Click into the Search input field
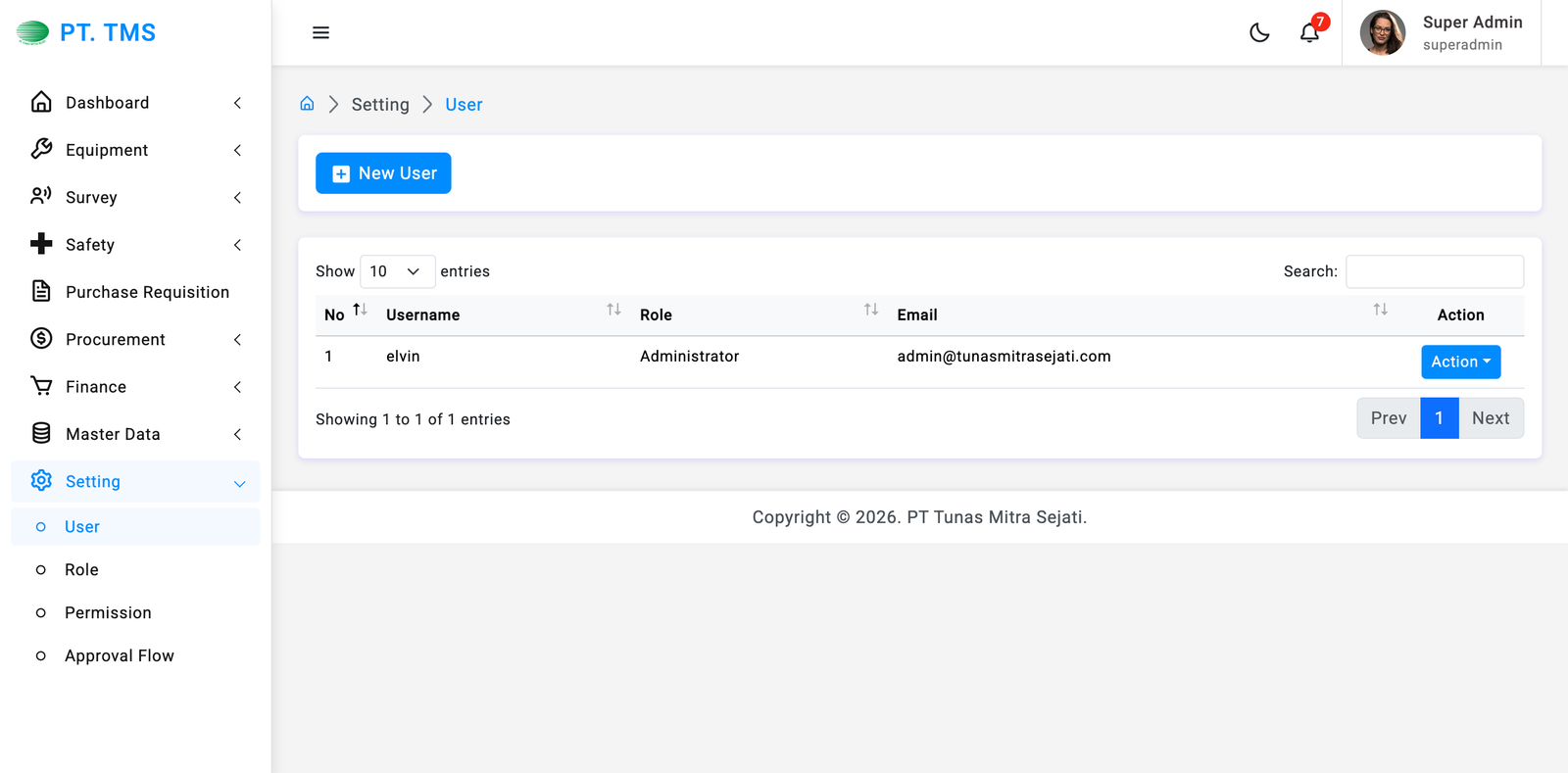This screenshot has width=1568, height=773. [x=1434, y=271]
